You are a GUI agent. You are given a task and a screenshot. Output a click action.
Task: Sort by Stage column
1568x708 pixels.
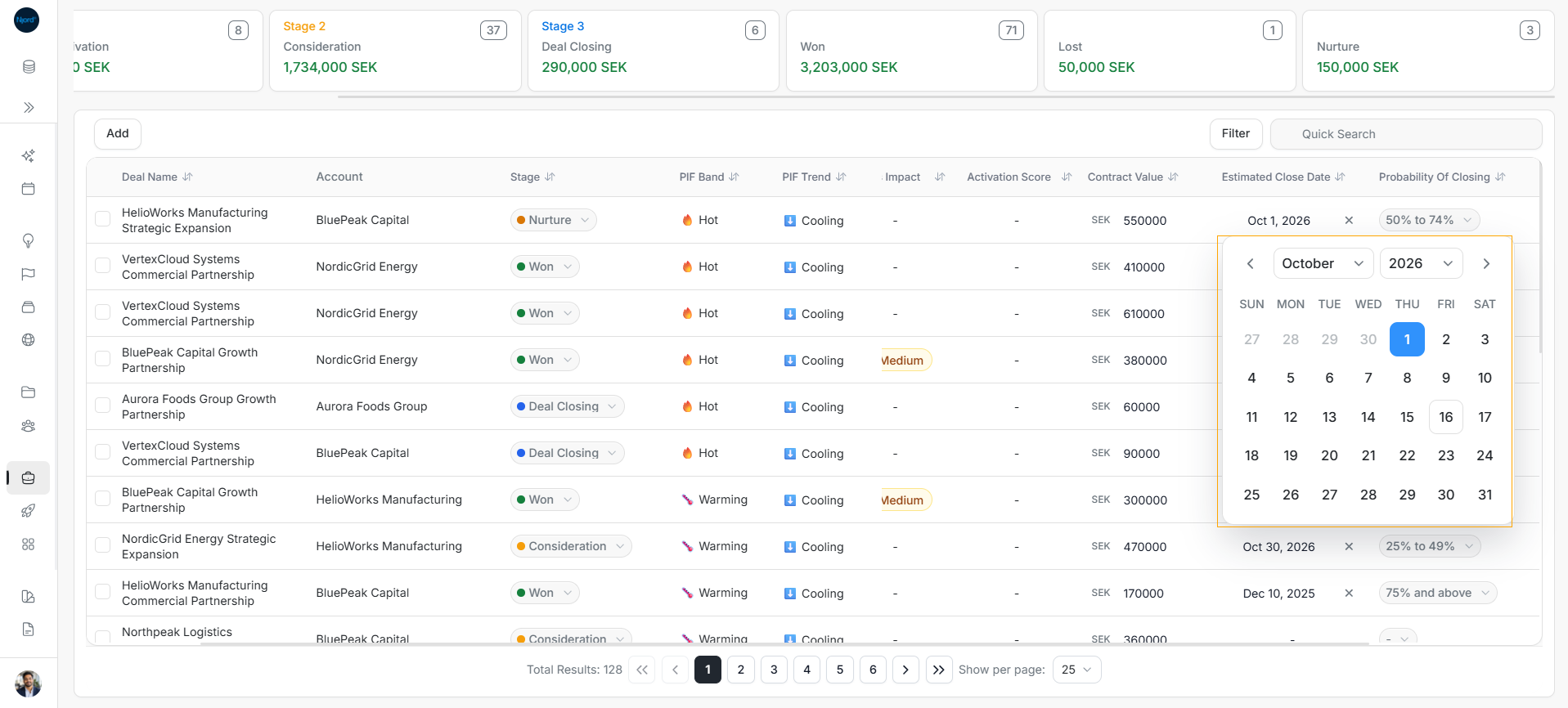tap(550, 177)
